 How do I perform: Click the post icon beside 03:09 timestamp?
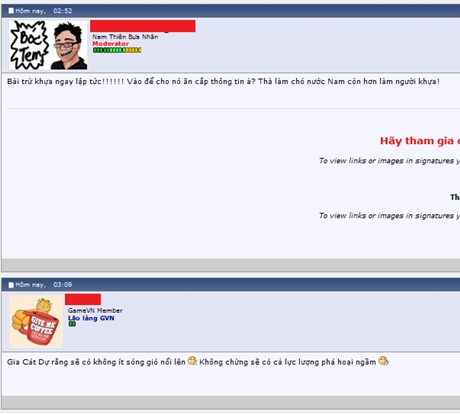point(11,285)
